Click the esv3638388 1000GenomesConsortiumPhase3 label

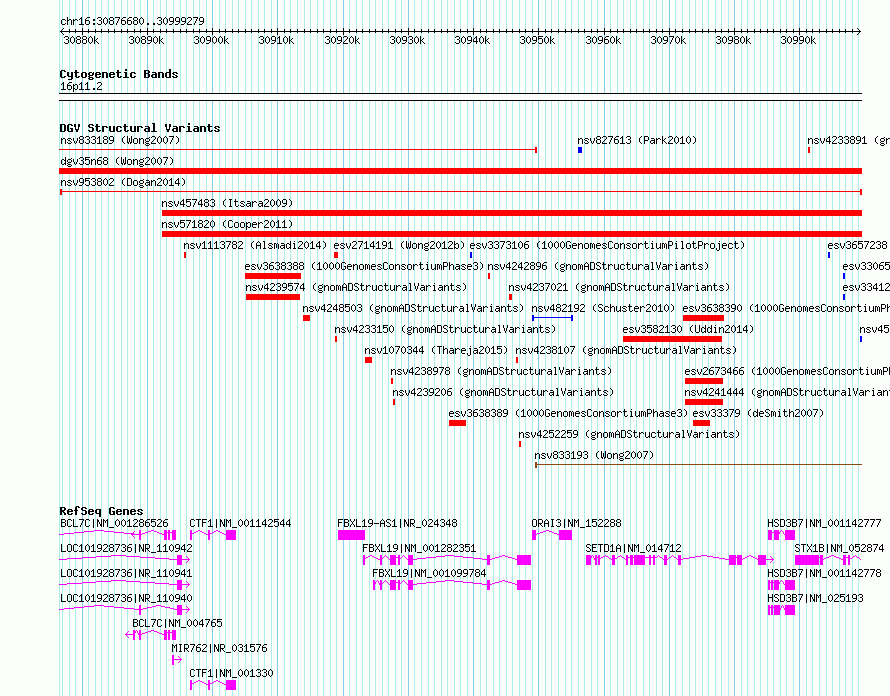click(364, 266)
